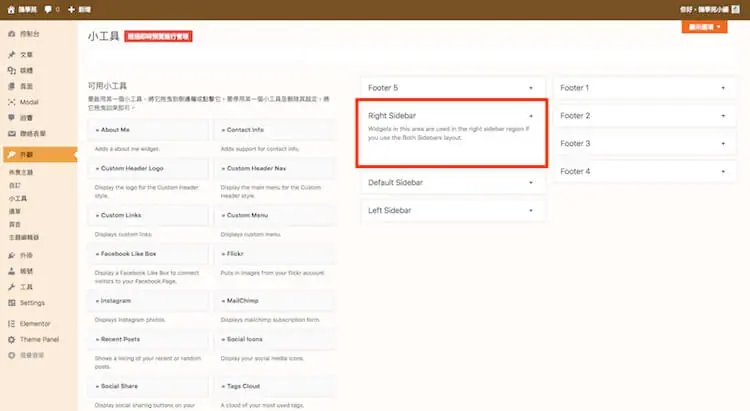Click the Default Sidebar area title
750x411 pixels.
[x=395, y=183]
